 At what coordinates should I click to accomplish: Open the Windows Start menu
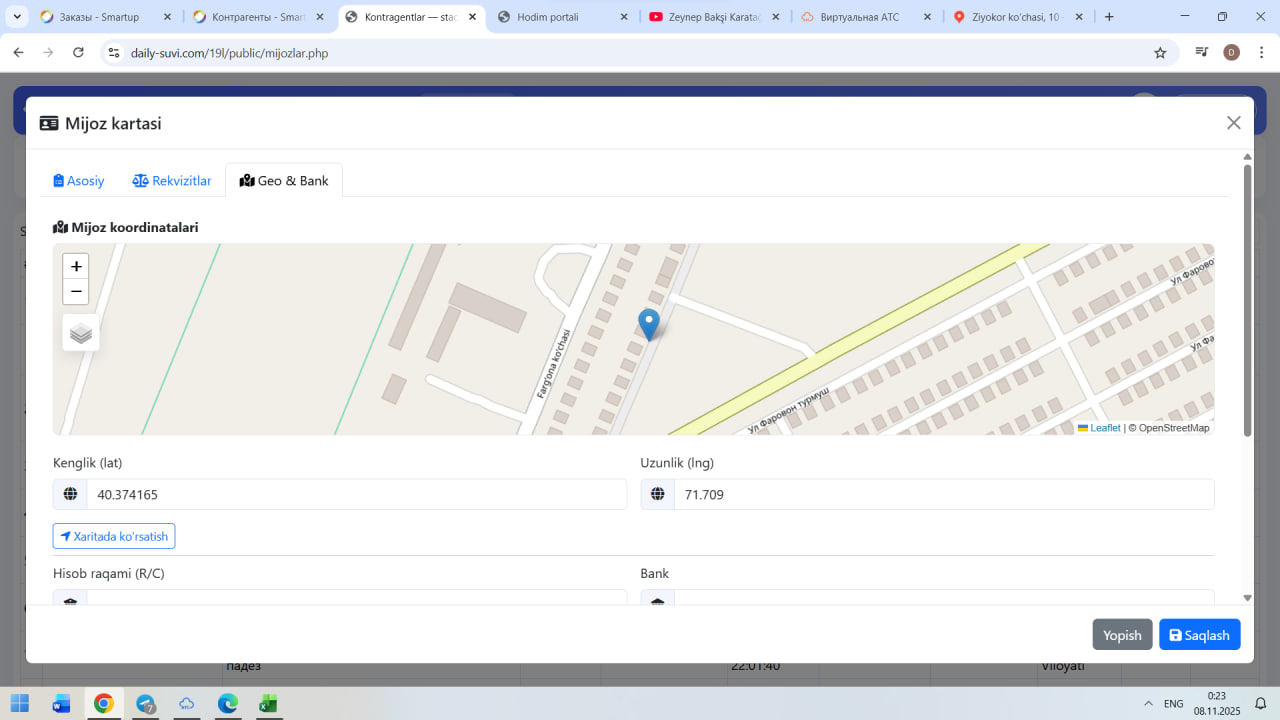(20, 704)
